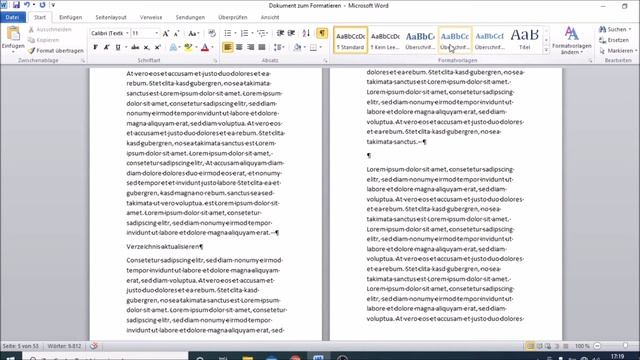Apply strikethrough formatting
The width and height of the screenshot is (640, 360).
click(135, 47)
